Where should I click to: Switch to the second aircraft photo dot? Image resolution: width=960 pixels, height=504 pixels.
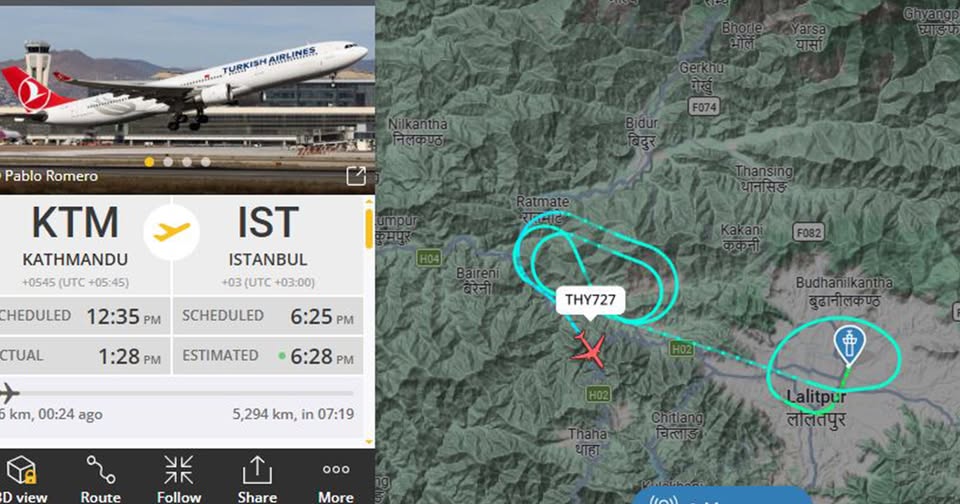tap(168, 162)
